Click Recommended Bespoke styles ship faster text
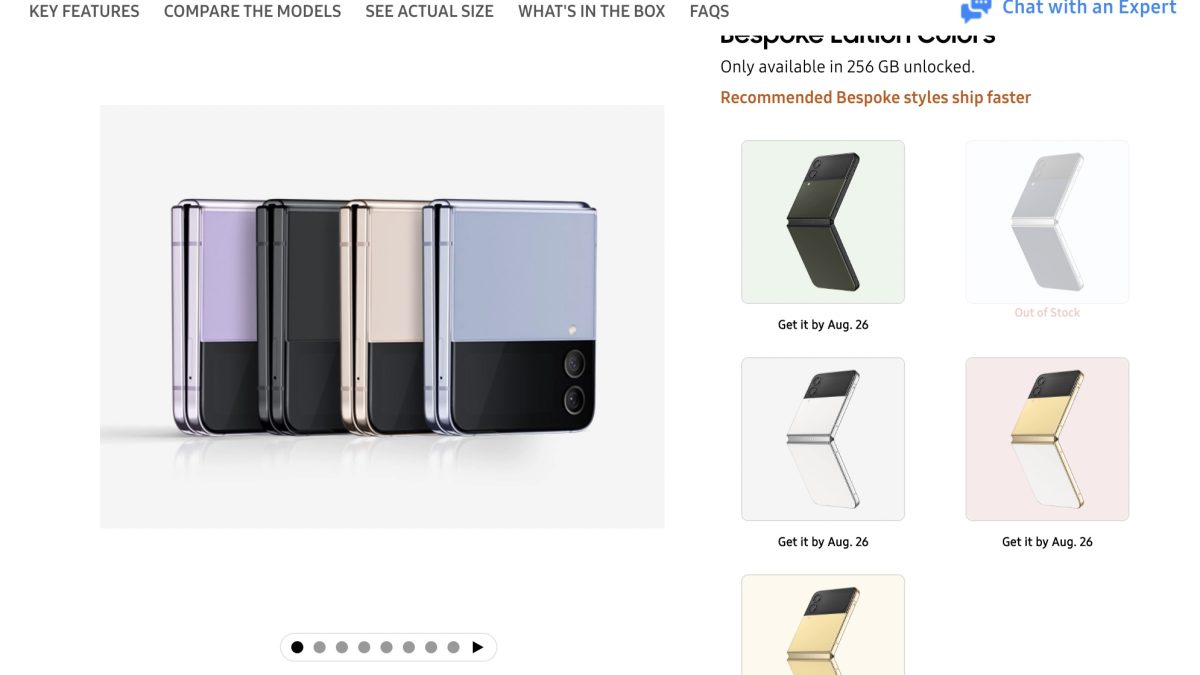The height and width of the screenshot is (675, 1200). click(x=875, y=97)
